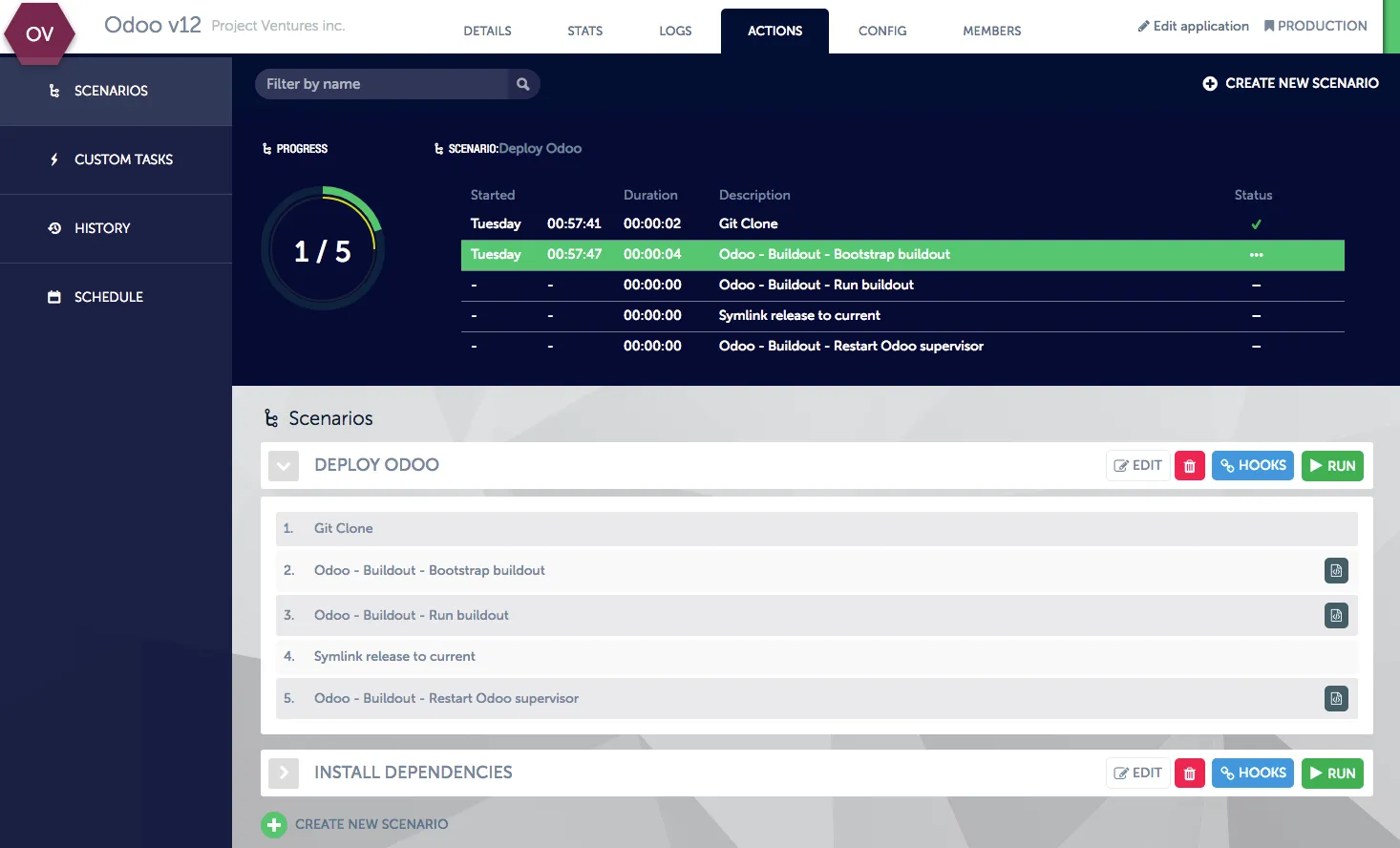Click the search magnifier icon
1400x848 pixels.
pyautogui.click(x=522, y=84)
